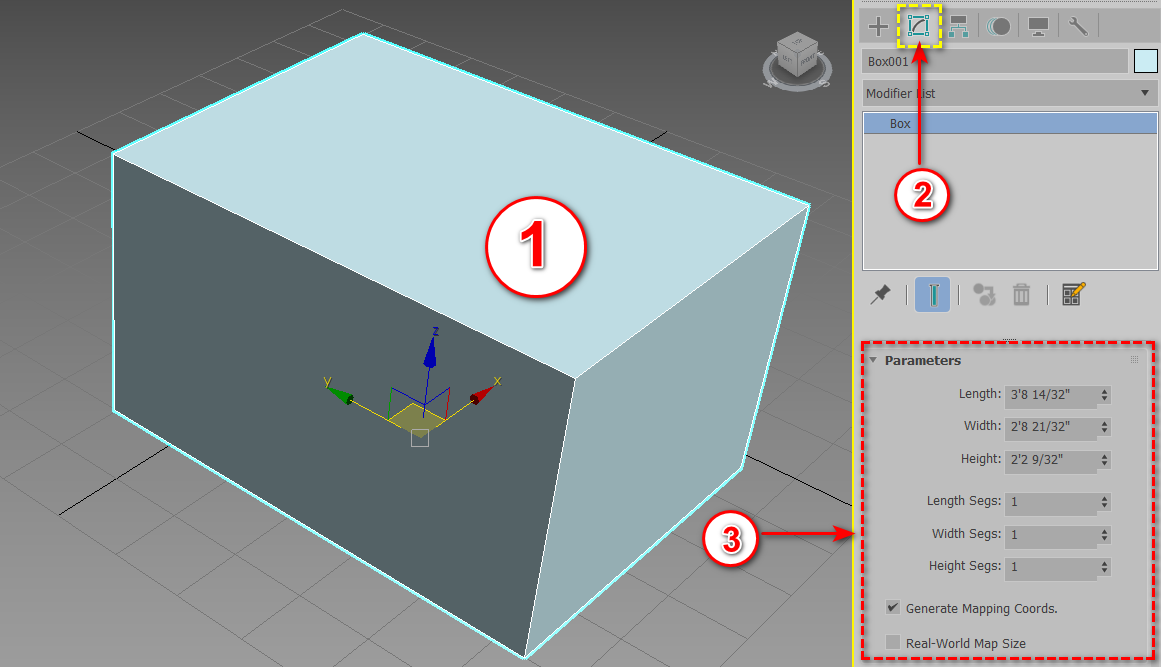Open the object color swatch beside Box001
Screen dimensions: 1161x667
[x=1144, y=61]
